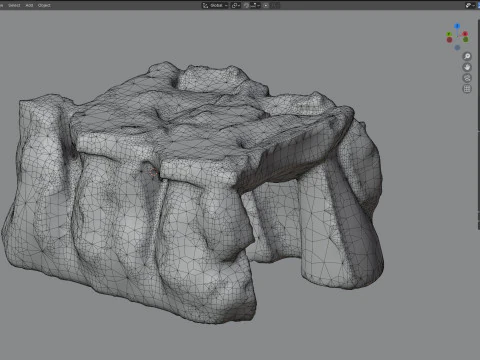This screenshot has width=480, height=360.
Task: Open the Add menu
Action: 29,5
